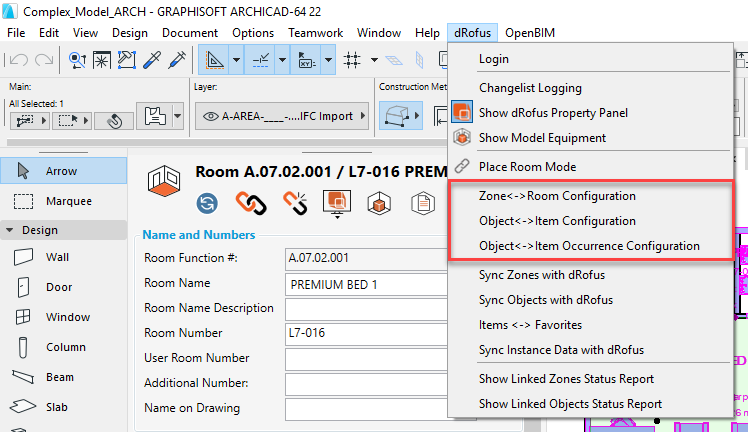Select the syringe inject parameters tool

point(179,60)
